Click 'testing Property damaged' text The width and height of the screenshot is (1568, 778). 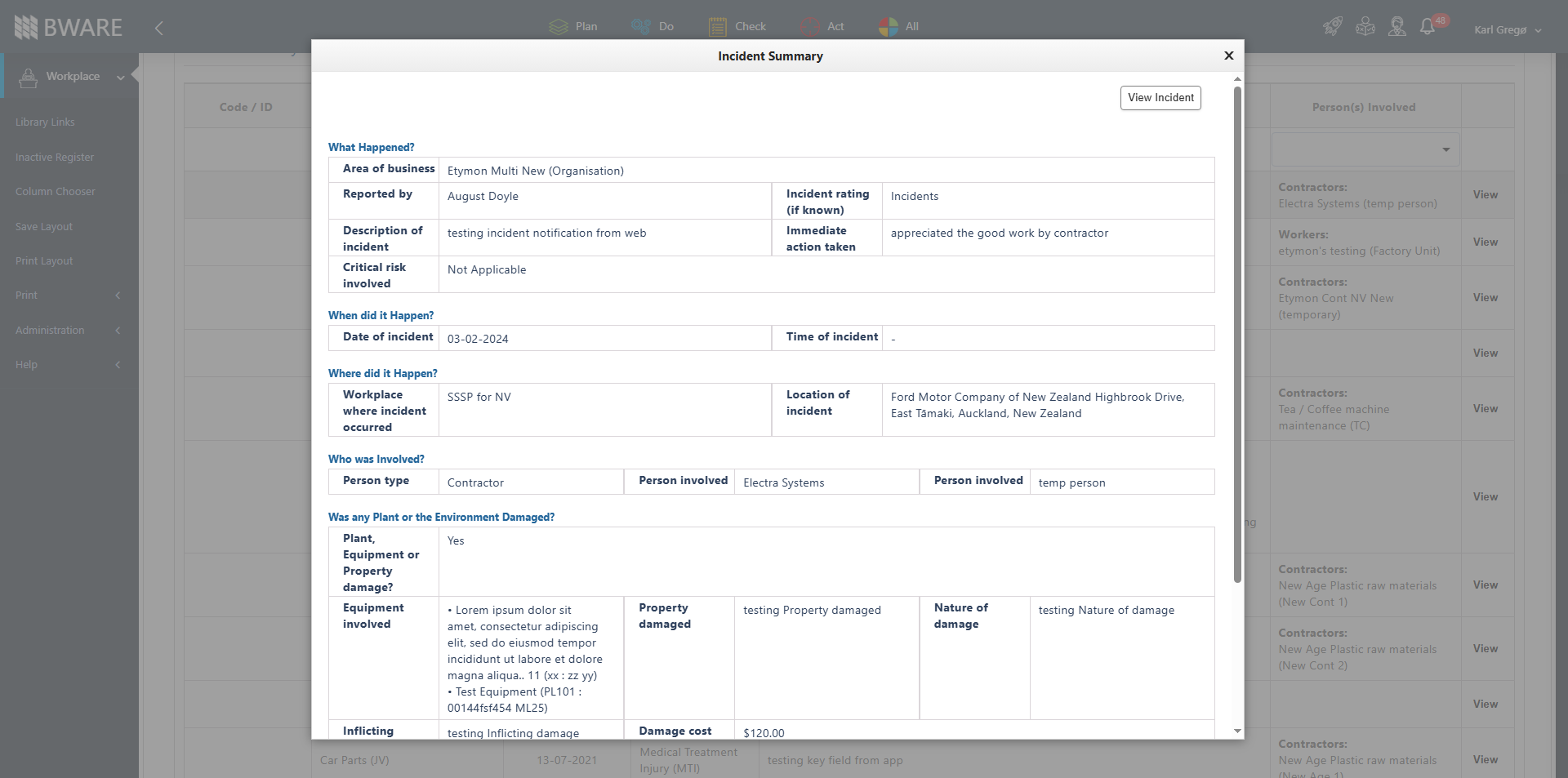[812, 610]
